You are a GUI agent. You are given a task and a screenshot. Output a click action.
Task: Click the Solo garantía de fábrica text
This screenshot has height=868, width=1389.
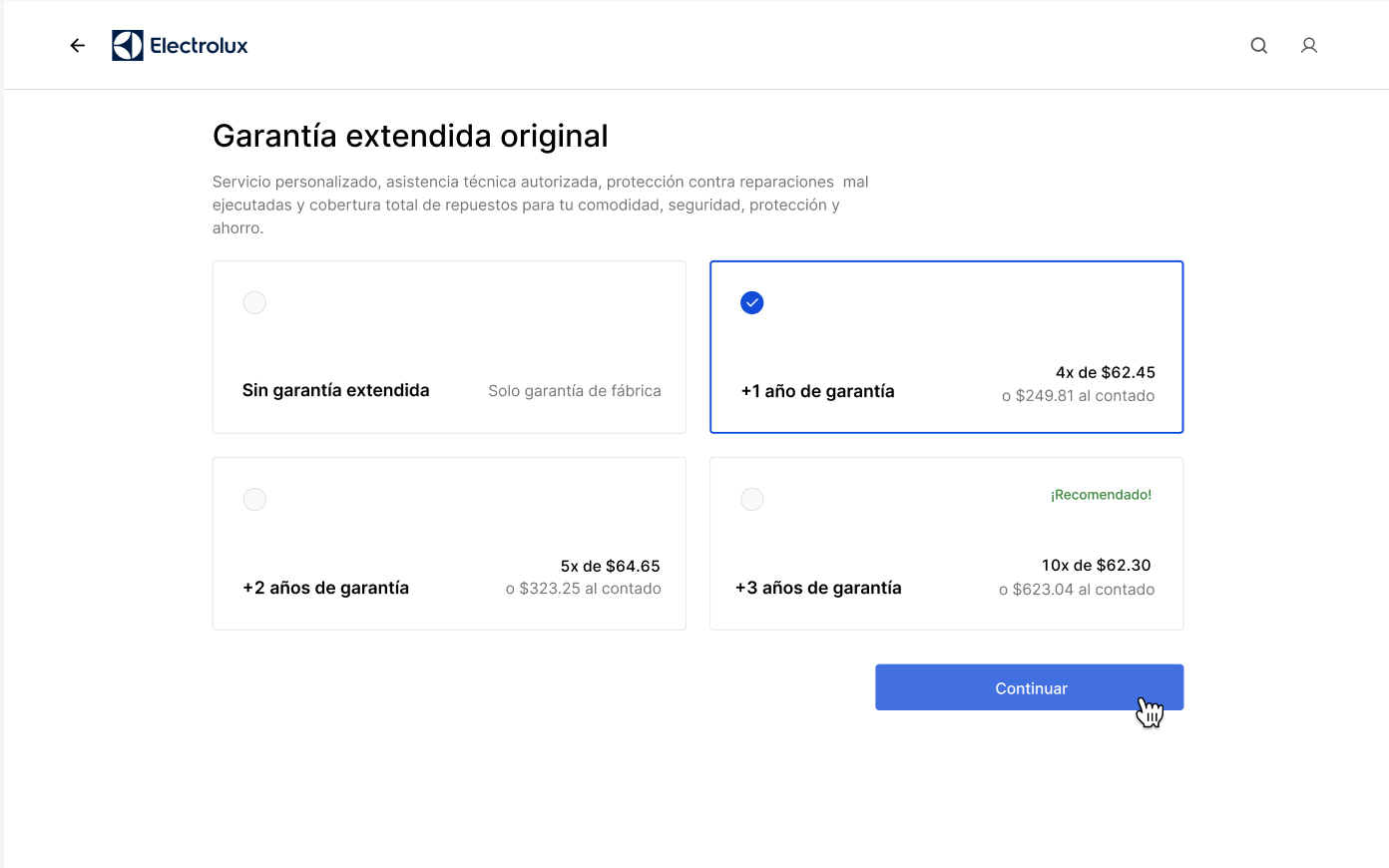point(574,390)
